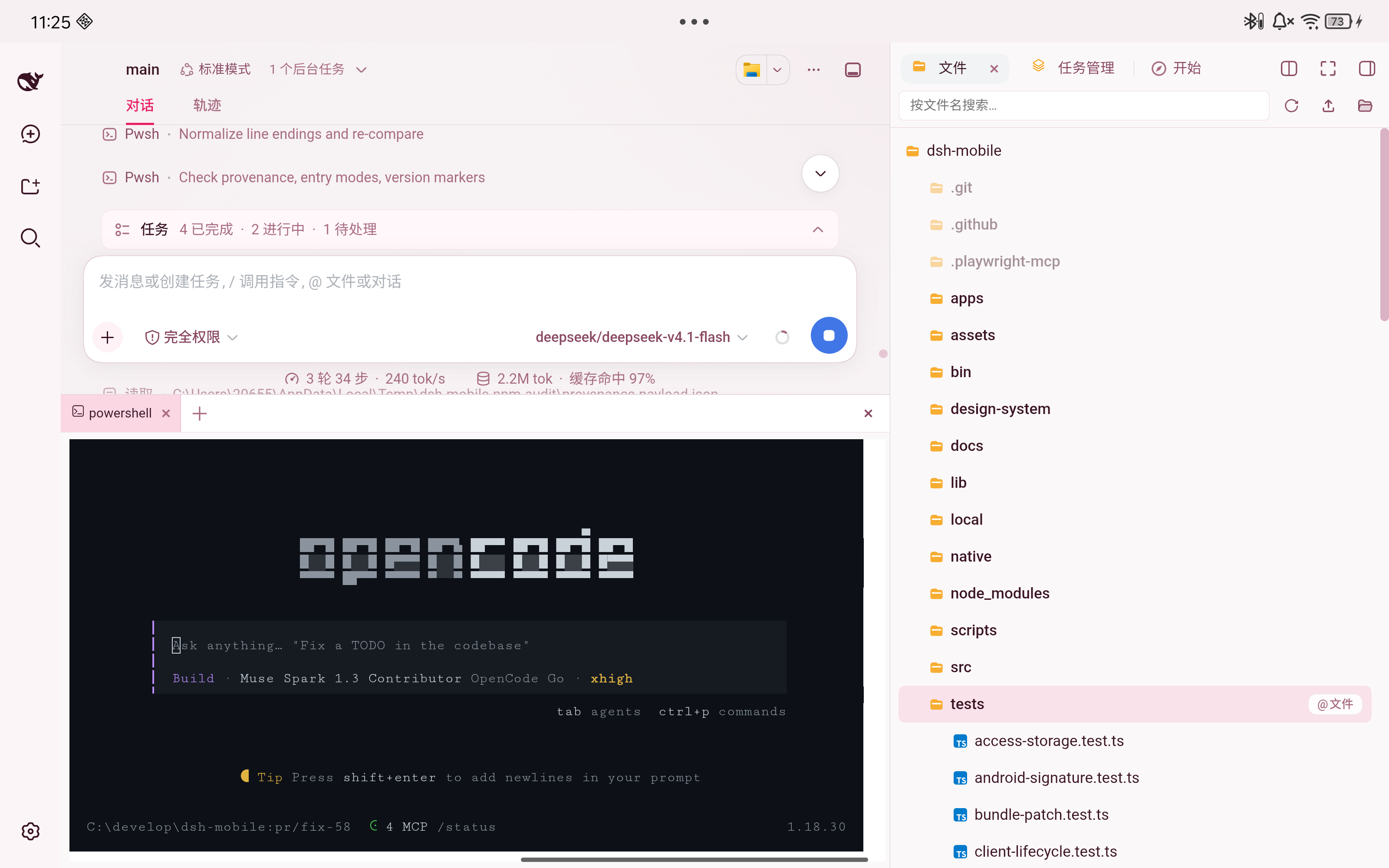The height and width of the screenshot is (868, 1389).
Task: Click the plus attach button in composer
Action: (x=107, y=337)
